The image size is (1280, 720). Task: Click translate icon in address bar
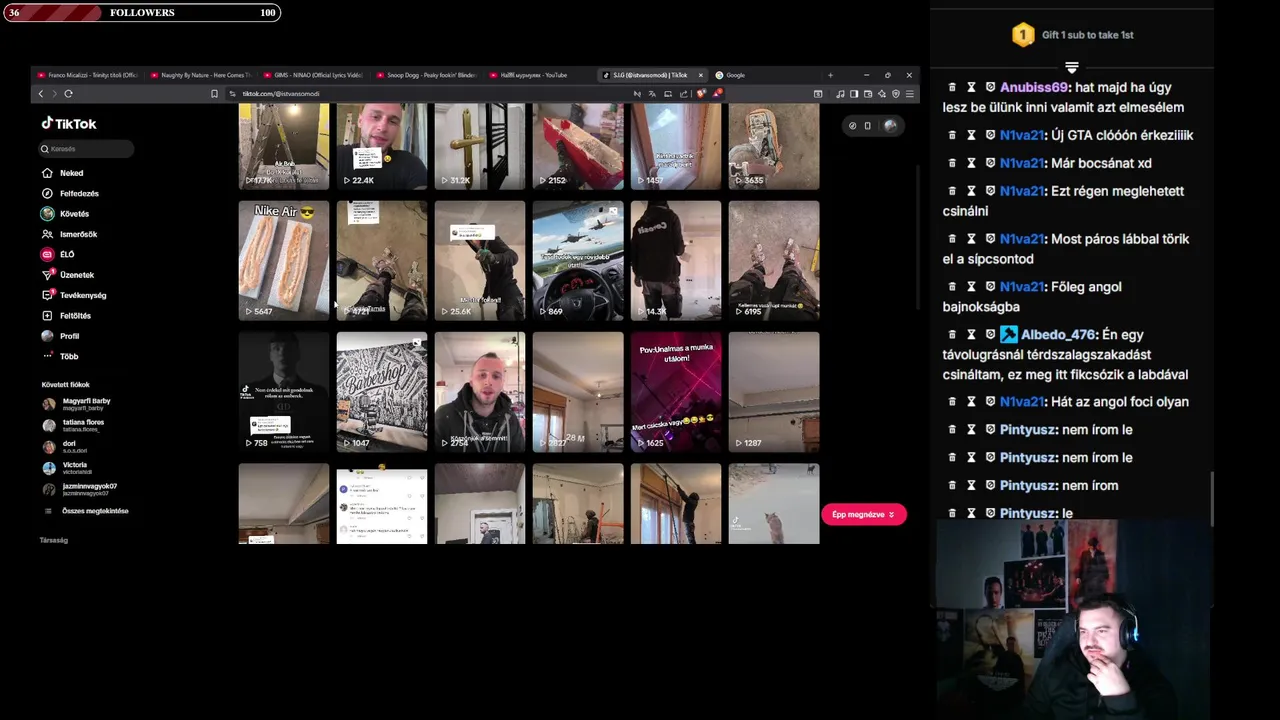pyautogui.click(x=653, y=94)
